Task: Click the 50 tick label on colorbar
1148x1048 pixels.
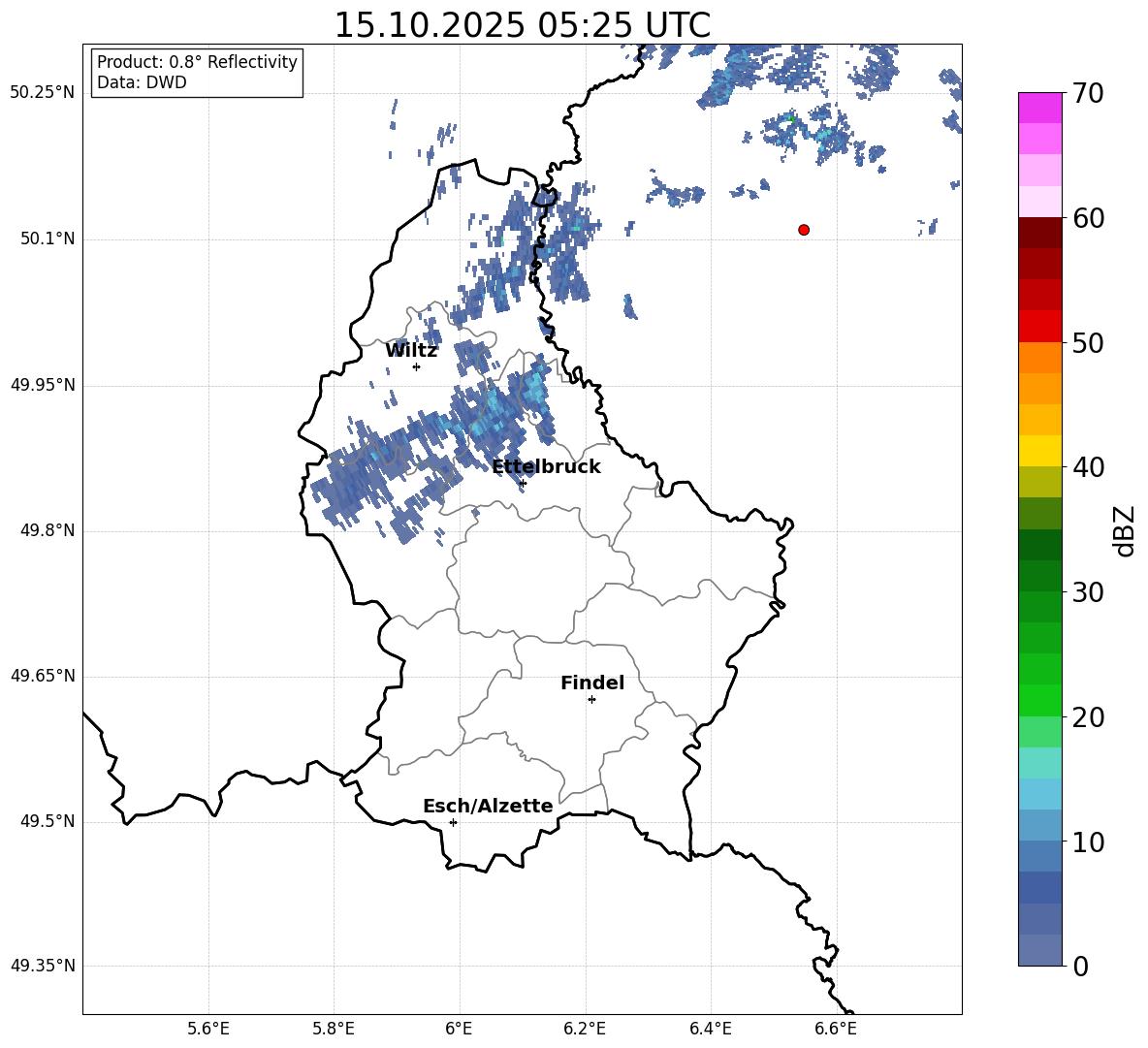Action: (x=1088, y=342)
